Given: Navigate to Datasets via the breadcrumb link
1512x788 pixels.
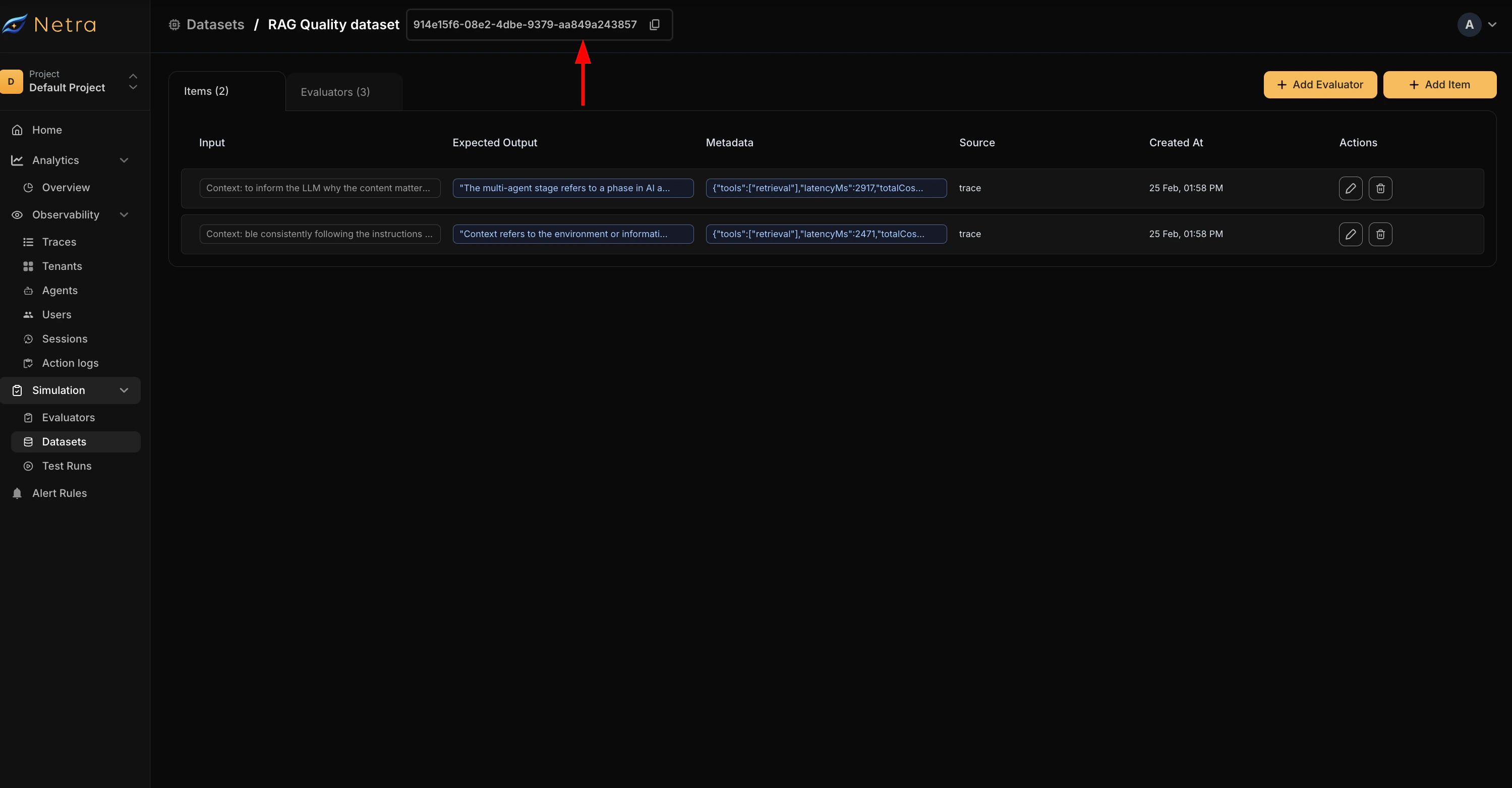Looking at the screenshot, I should (x=215, y=25).
